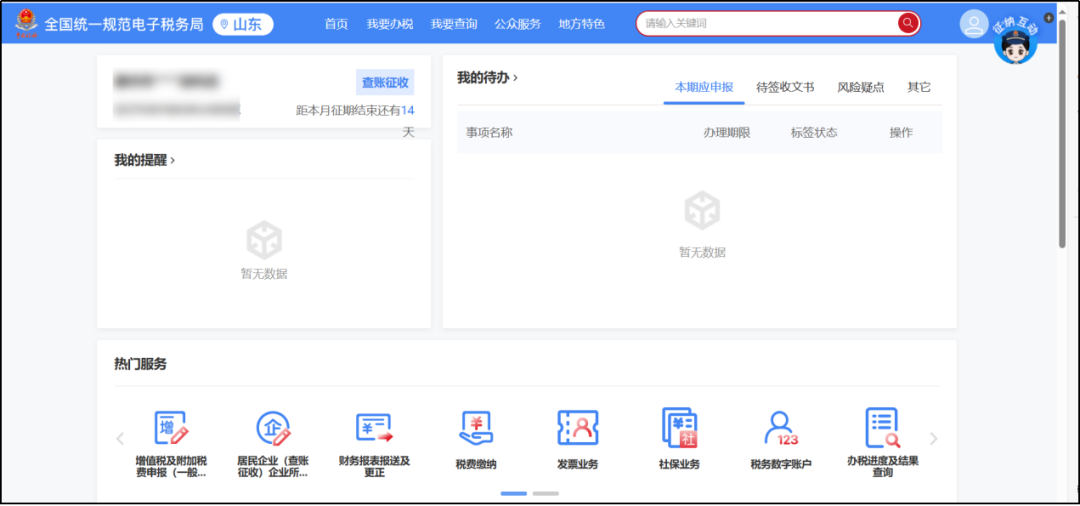Image resolution: width=1080 pixels, height=506 pixels.
Task: Switch to the 待签收文书 tab
Action: point(785,87)
